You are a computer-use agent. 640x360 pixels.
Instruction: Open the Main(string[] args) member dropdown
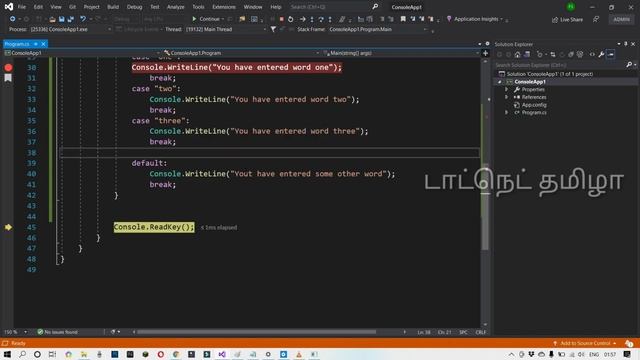click(x=401, y=53)
